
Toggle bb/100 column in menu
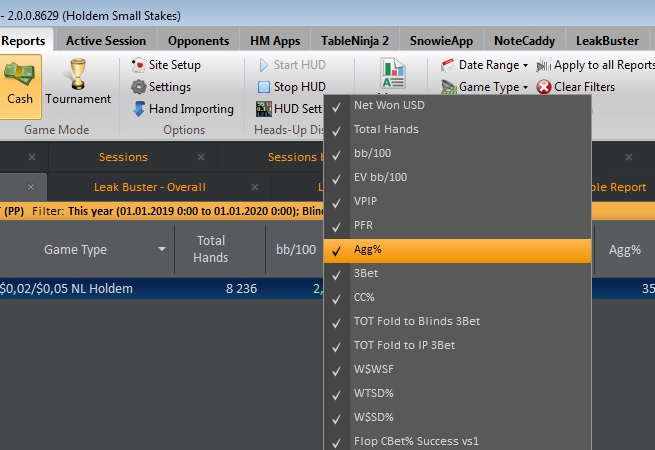pyautogui.click(x=457, y=154)
